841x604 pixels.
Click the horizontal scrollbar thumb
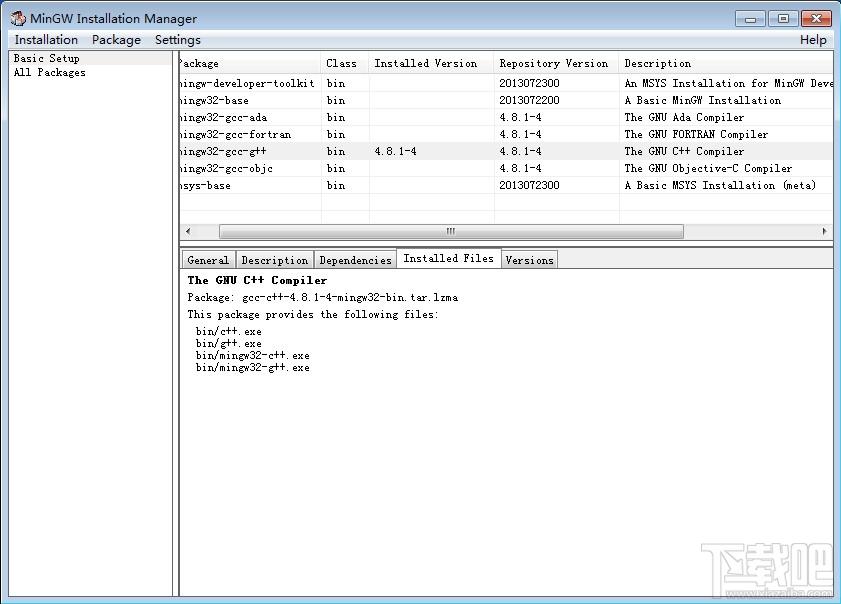coord(451,231)
